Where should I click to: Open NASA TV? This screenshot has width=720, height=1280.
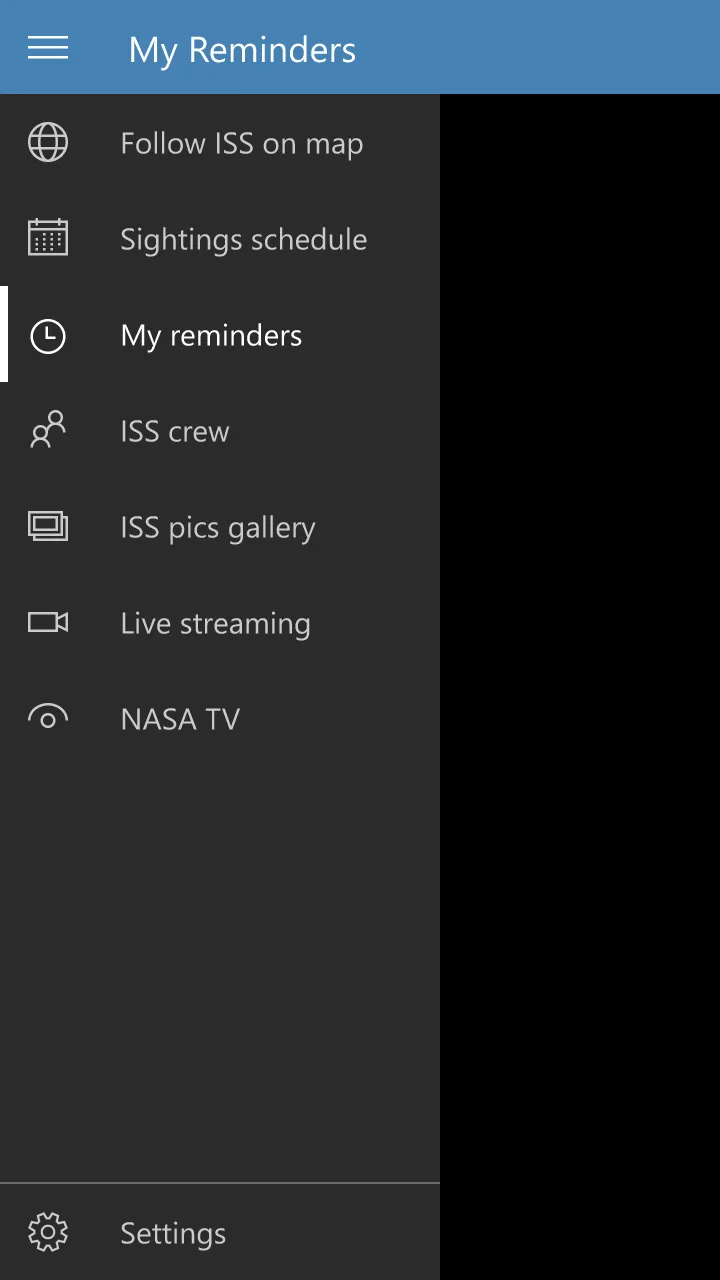(x=220, y=719)
